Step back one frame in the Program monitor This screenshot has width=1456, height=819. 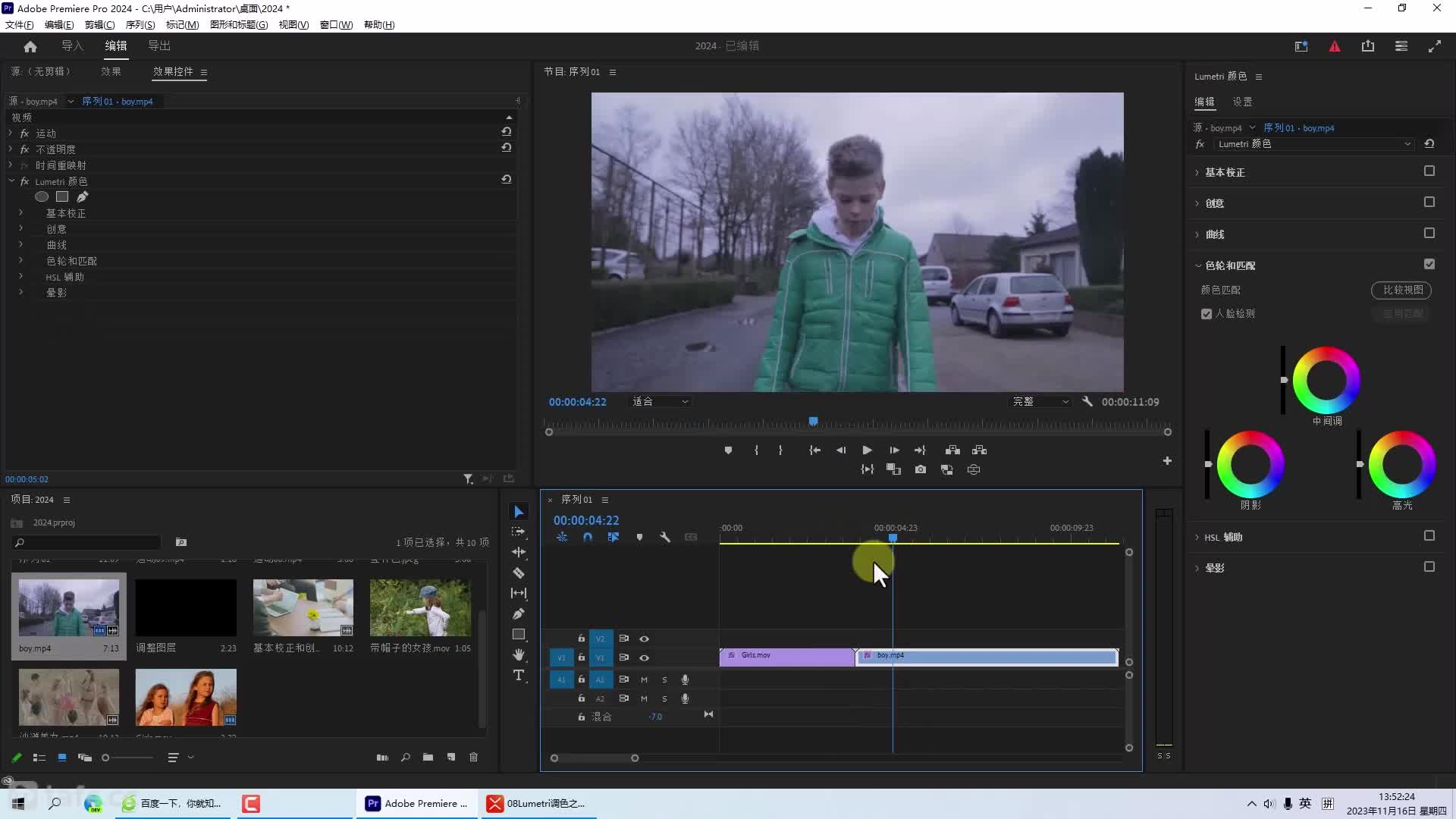[x=841, y=450]
